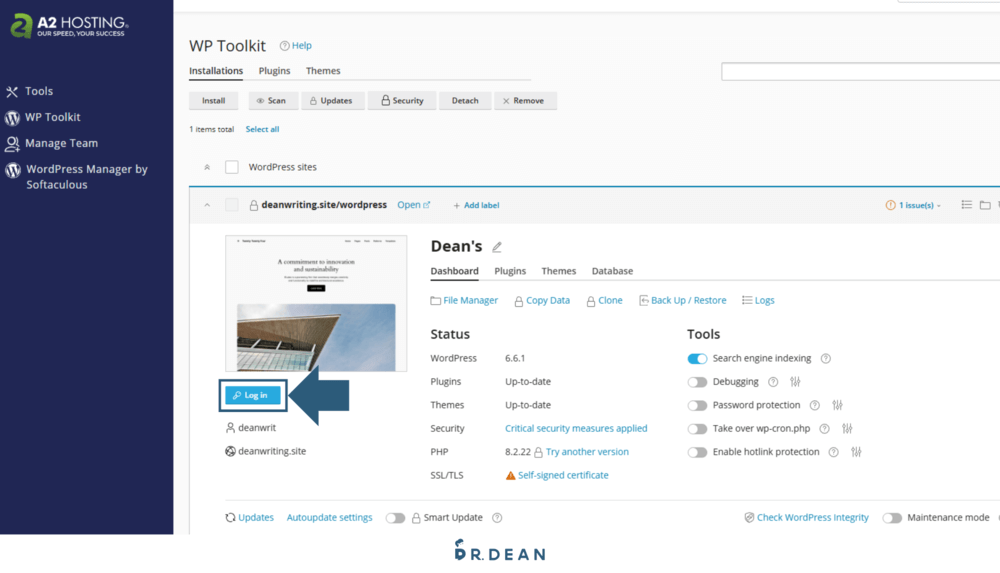Image resolution: width=1000 pixels, height=573 pixels.
Task: Click Check WordPress Integrity
Action: click(x=807, y=517)
